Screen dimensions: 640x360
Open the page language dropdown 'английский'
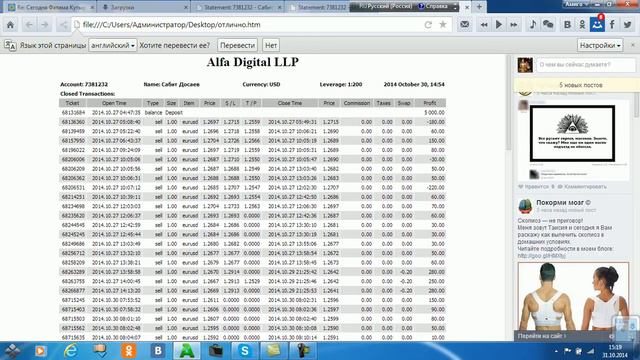tap(113, 45)
